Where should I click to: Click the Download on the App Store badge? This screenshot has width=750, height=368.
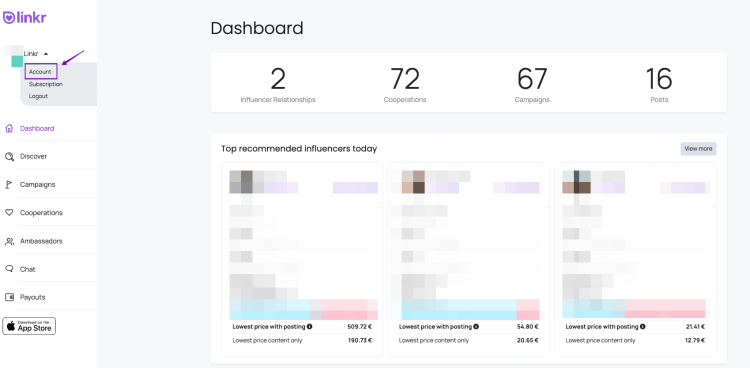(x=29, y=326)
